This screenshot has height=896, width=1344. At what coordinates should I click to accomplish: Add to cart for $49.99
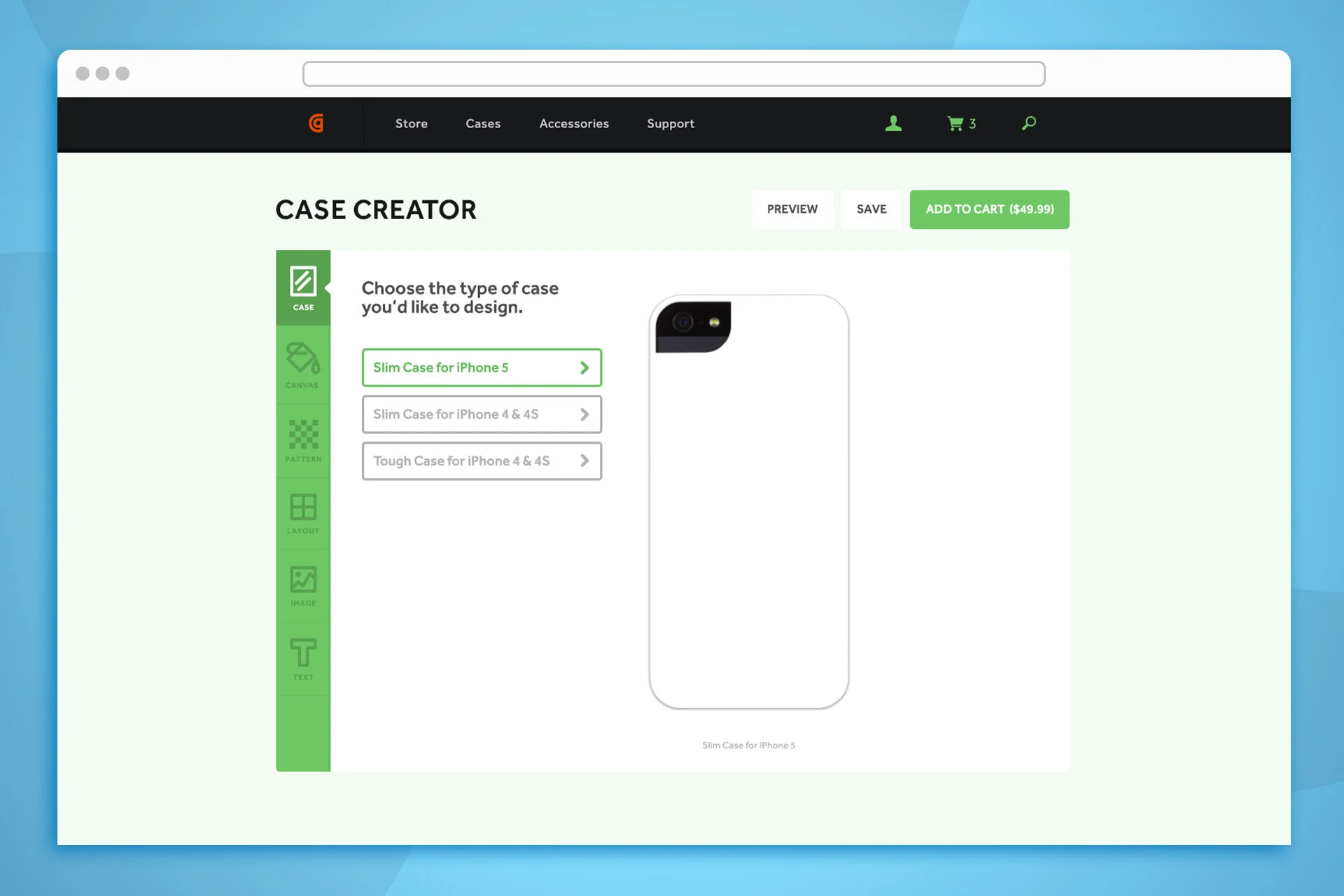click(989, 209)
